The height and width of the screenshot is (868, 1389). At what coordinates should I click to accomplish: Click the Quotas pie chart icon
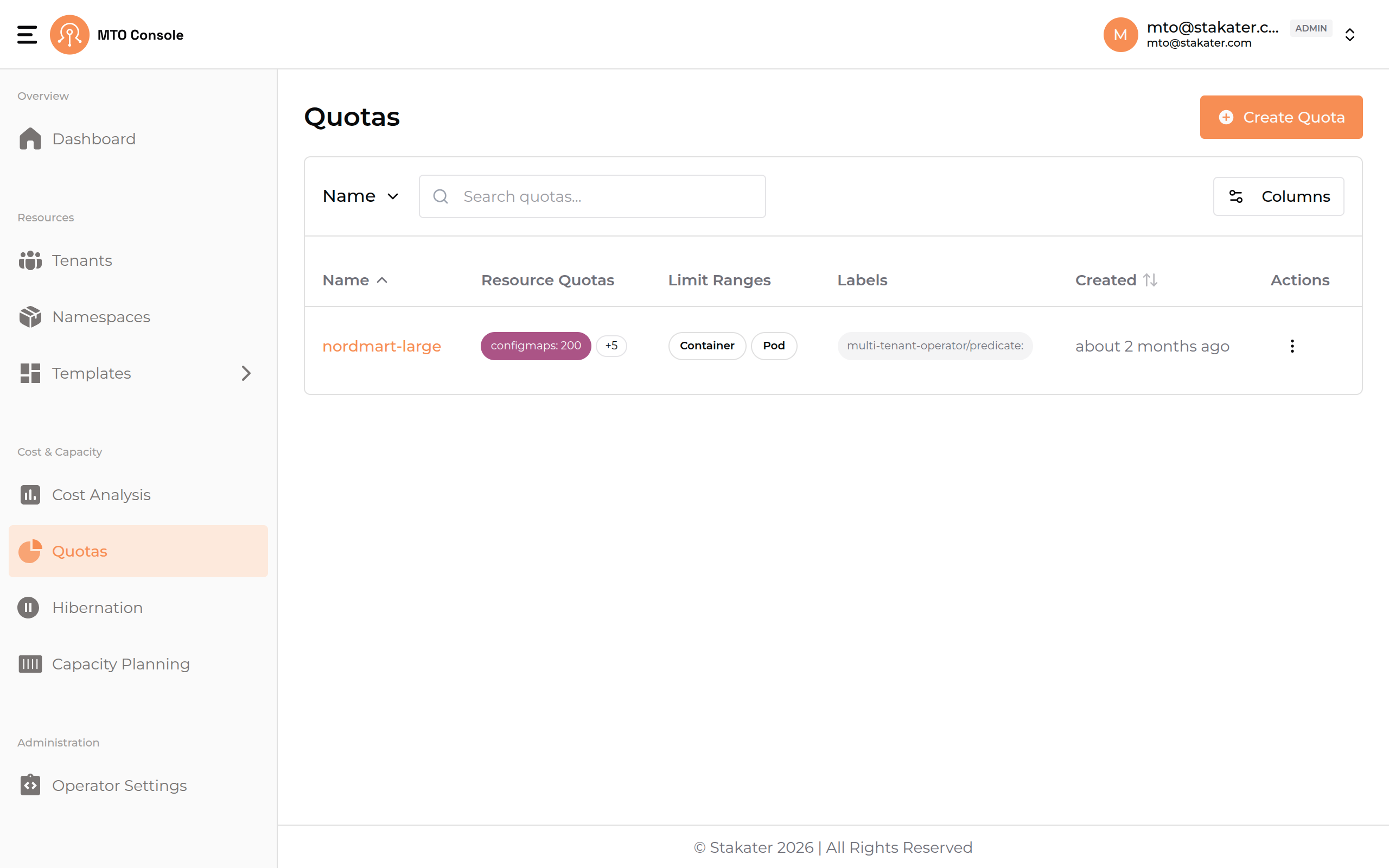[x=30, y=551]
